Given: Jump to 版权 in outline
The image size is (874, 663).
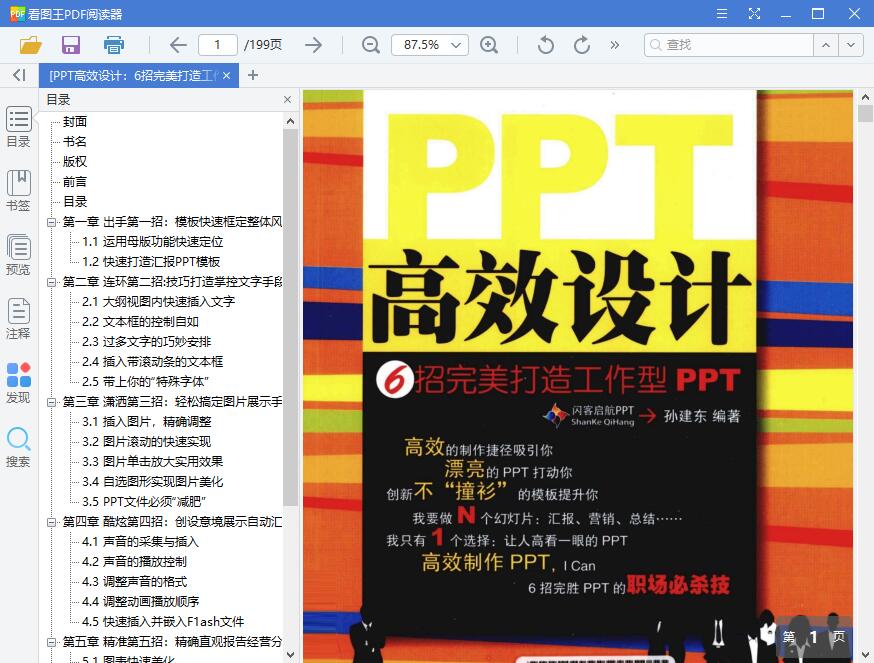Looking at the screenshot, I should click(75, 162).
